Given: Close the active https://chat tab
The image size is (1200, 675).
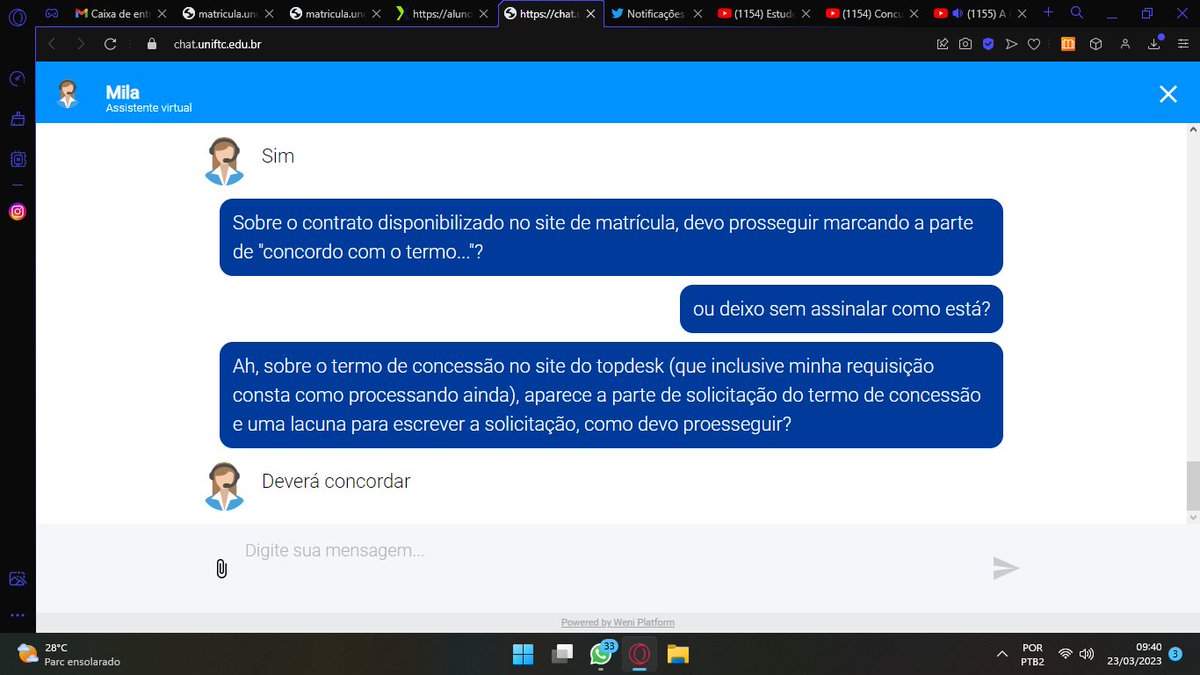Looking at the screenshot, I should [589, 14].
